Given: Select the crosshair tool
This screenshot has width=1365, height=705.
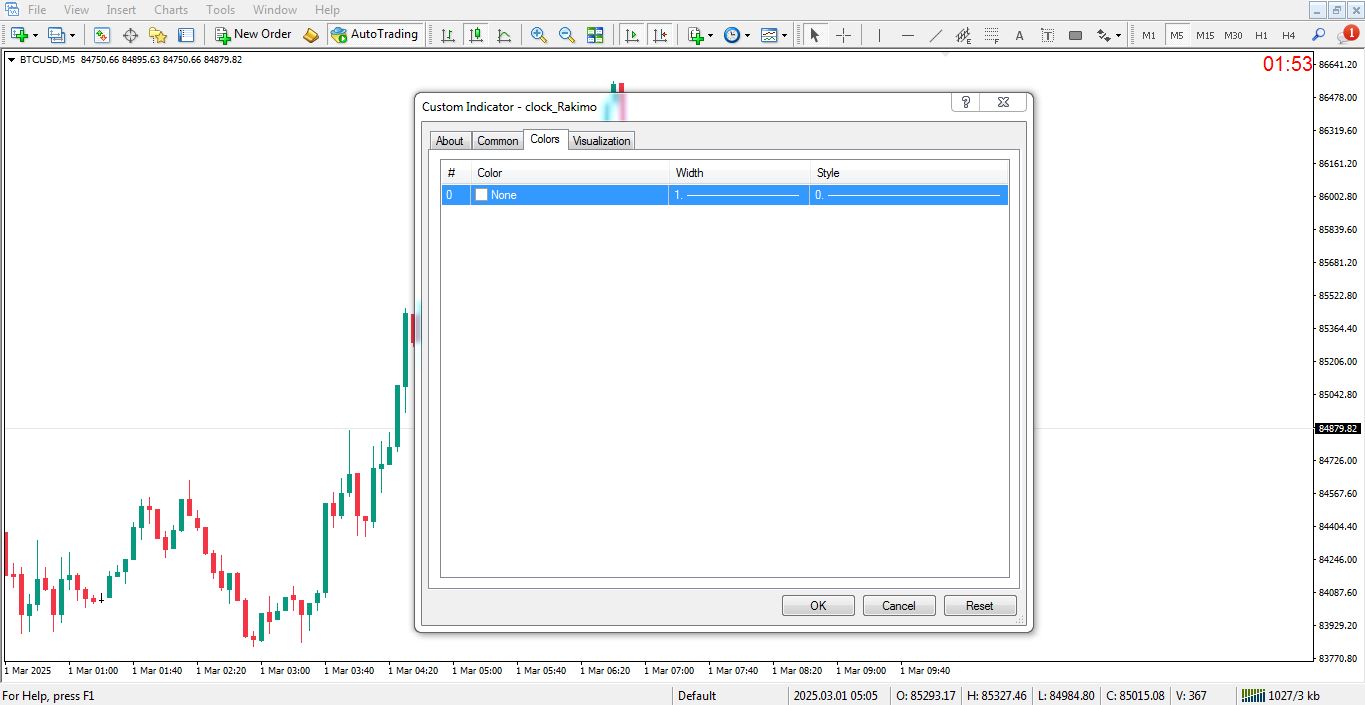Looking at the screenshot, I should (x=843, y=35).
